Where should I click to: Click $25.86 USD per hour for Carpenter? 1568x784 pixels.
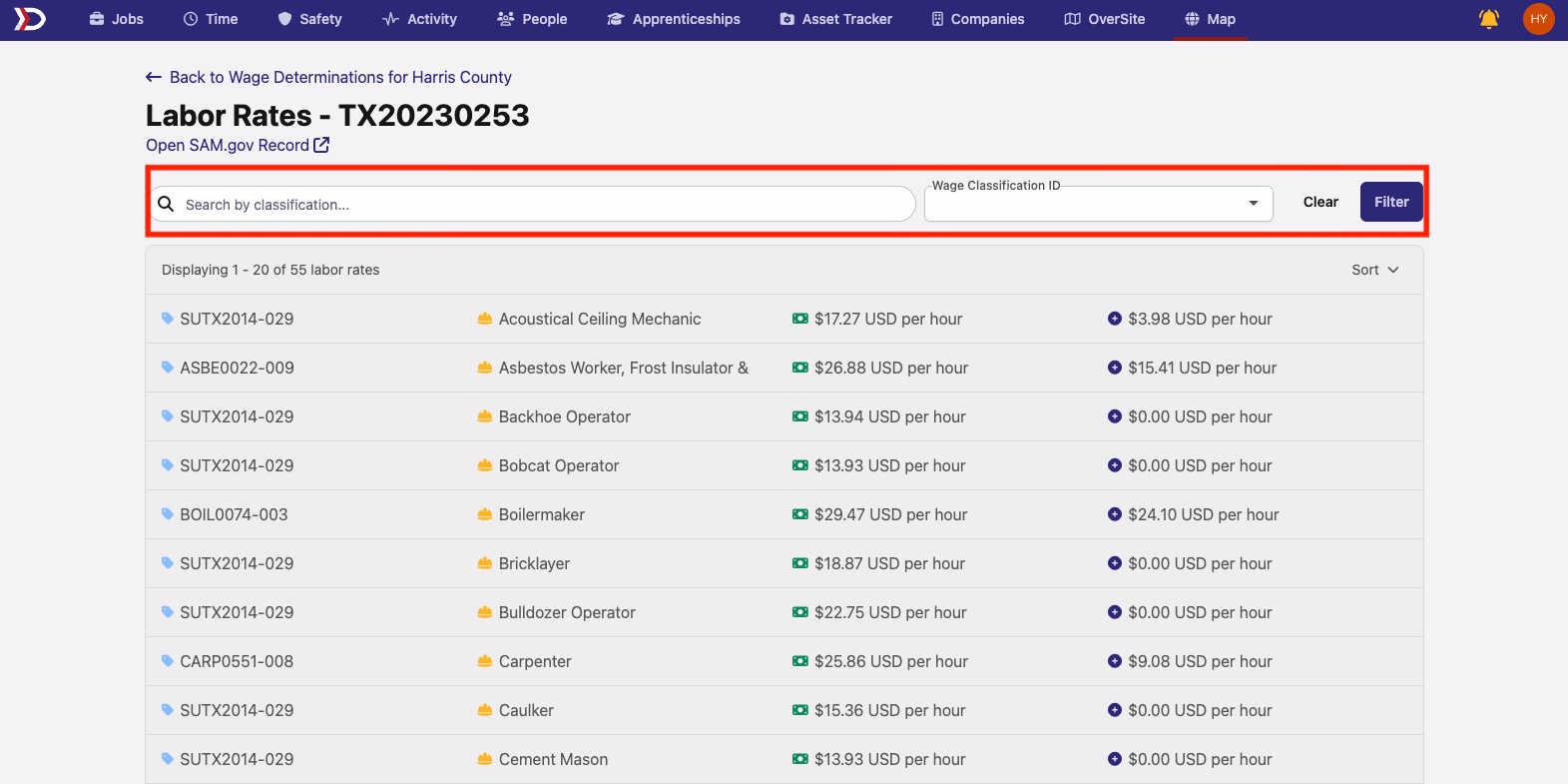891,661
